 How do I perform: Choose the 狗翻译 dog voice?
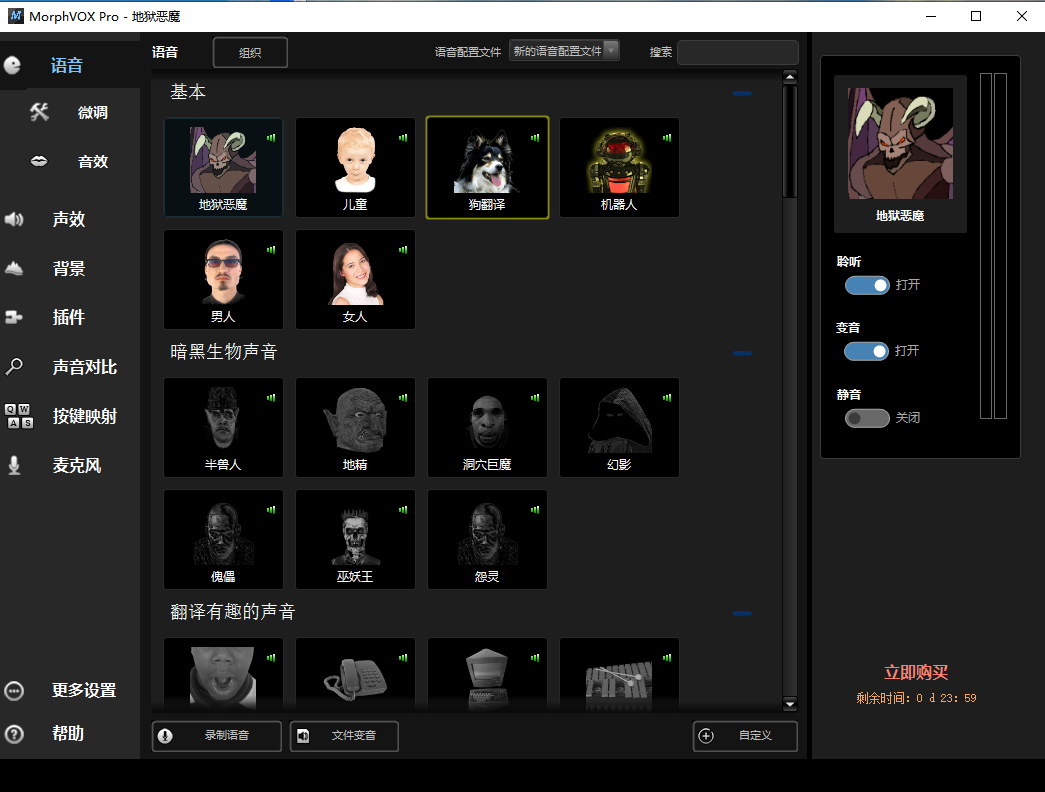click(x=487, y=167)
